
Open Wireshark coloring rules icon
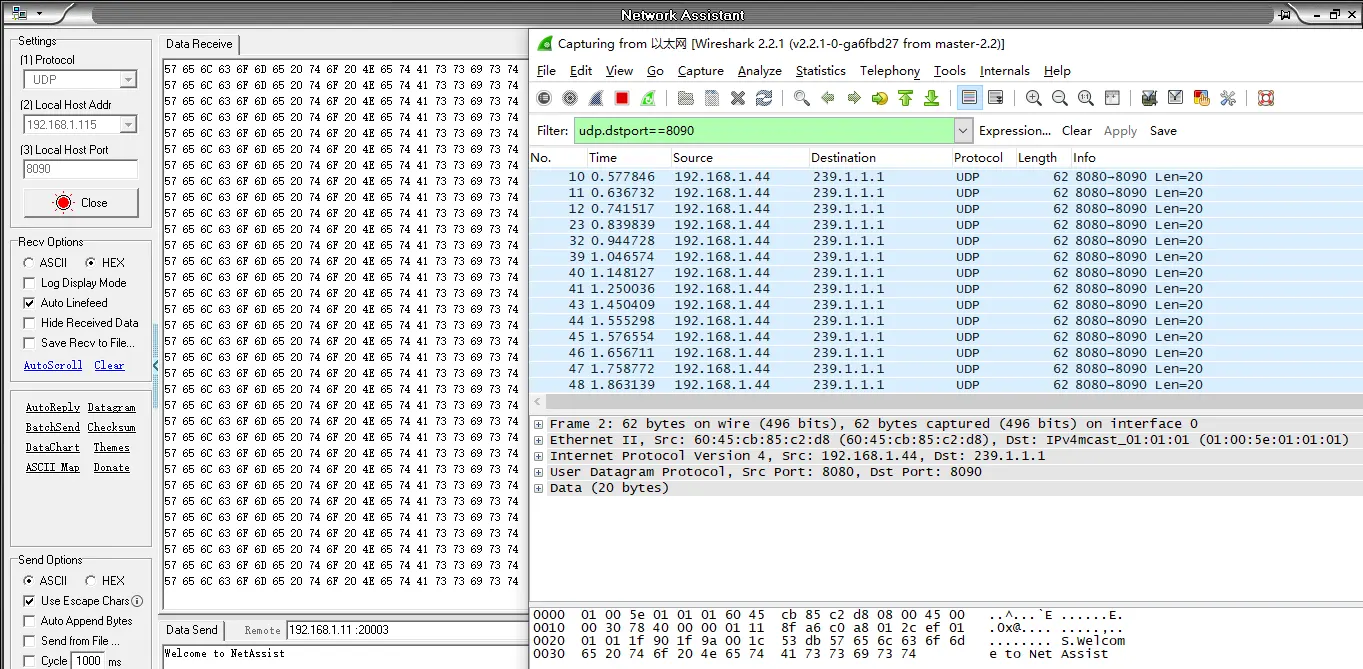(1200, 97)
